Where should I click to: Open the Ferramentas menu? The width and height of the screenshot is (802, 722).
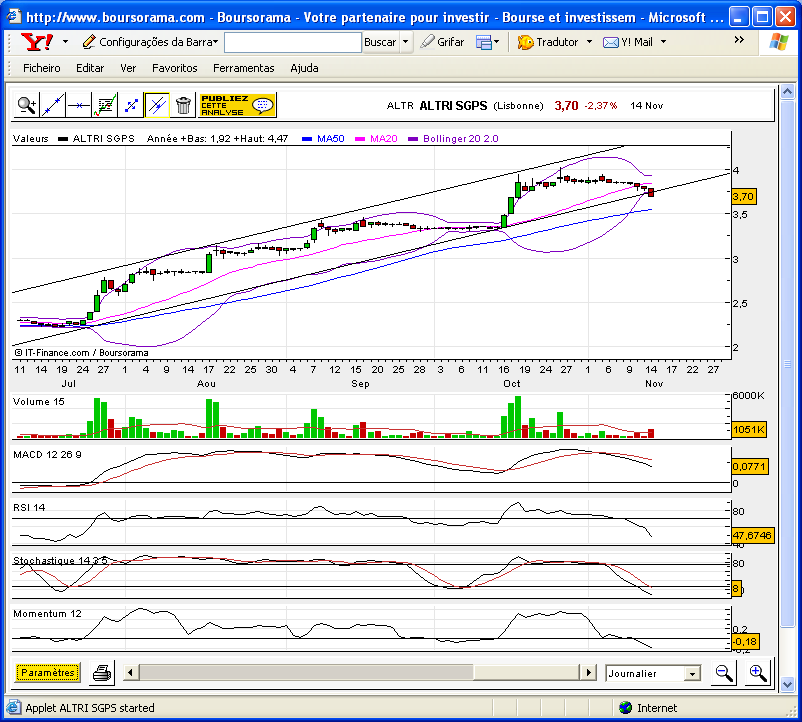(243, 68)
